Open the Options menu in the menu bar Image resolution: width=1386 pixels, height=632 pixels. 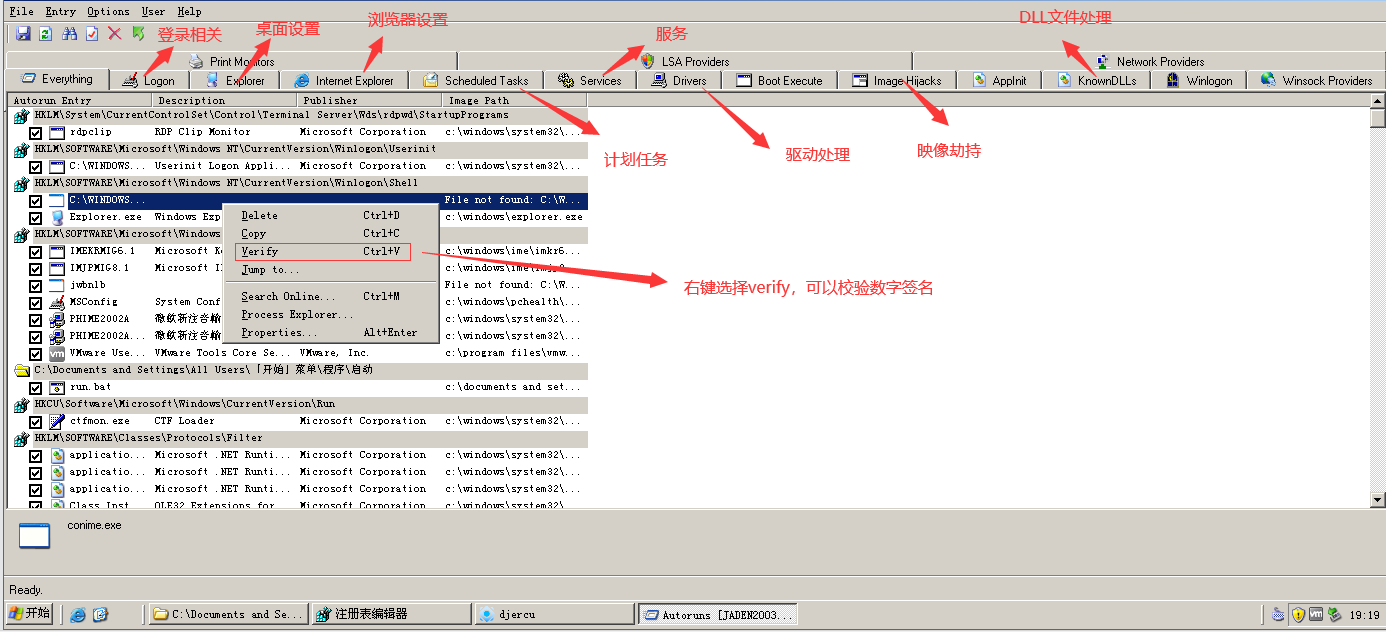108,12
